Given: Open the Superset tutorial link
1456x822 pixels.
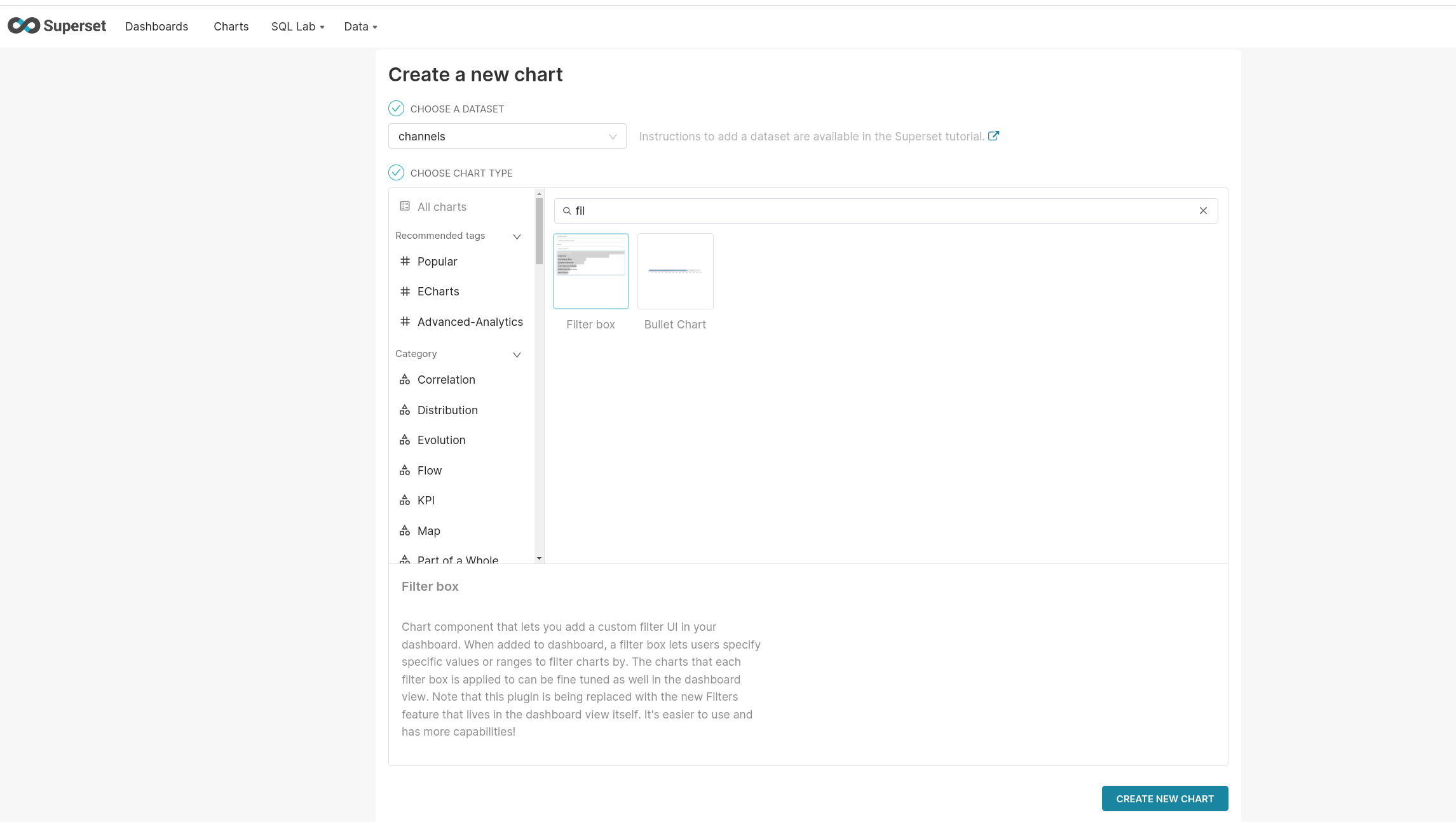Looking at the screenshot, I should click(x=993, y=135).
